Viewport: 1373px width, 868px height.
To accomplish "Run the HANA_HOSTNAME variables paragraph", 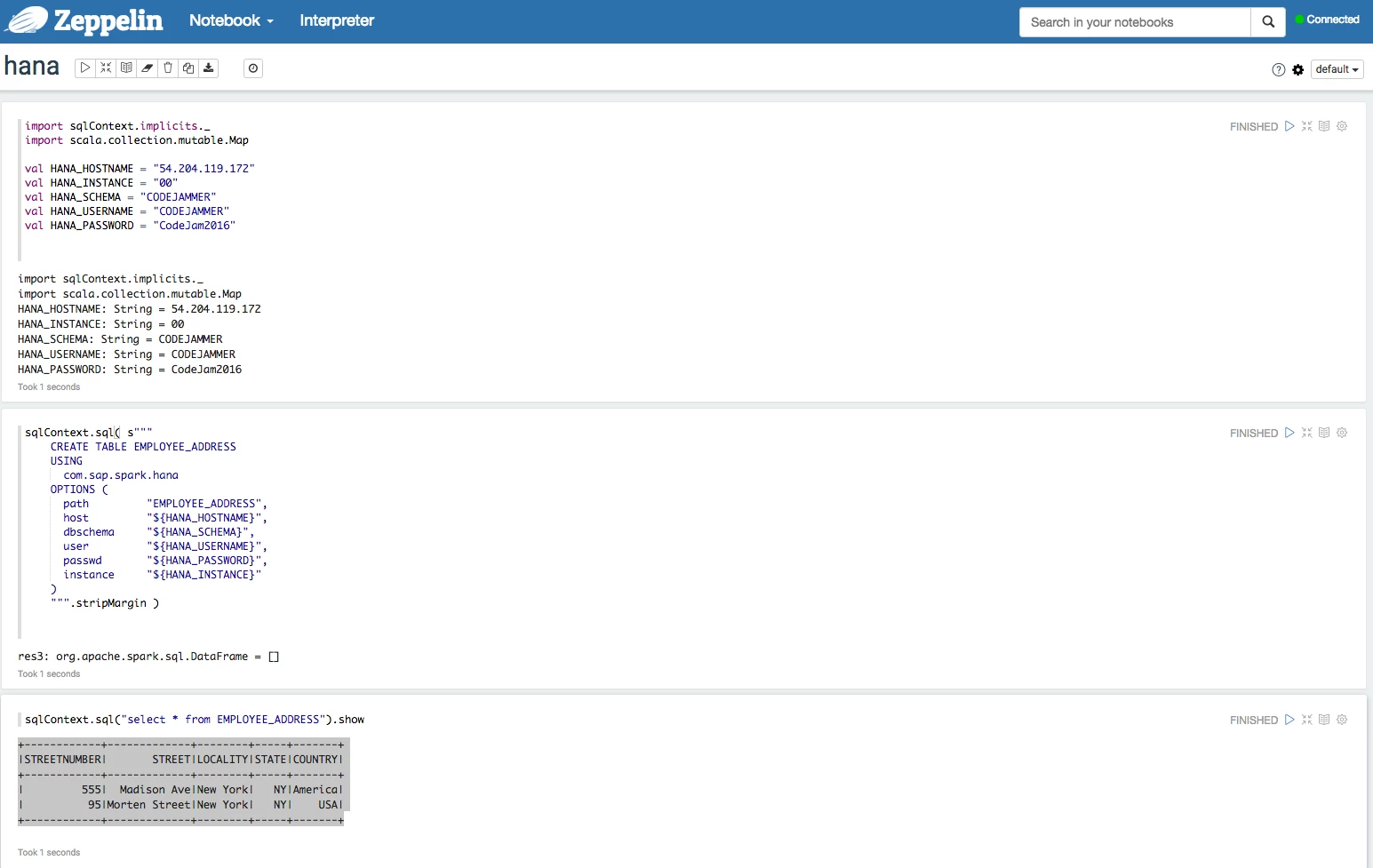I will pos(1289,126).
